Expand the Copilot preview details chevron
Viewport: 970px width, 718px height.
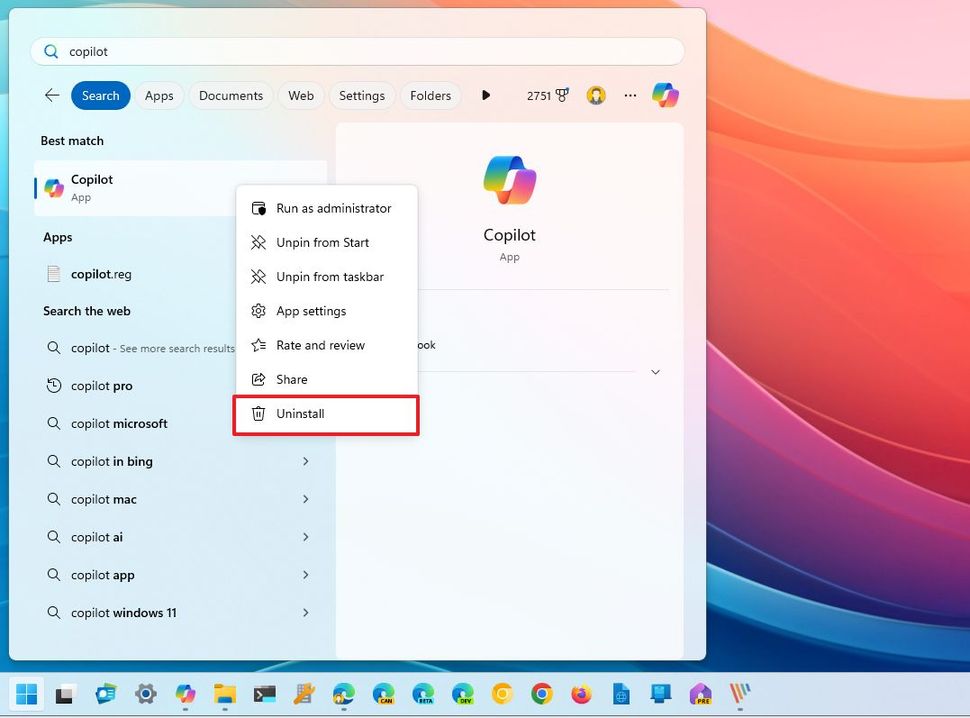point(655,371)
